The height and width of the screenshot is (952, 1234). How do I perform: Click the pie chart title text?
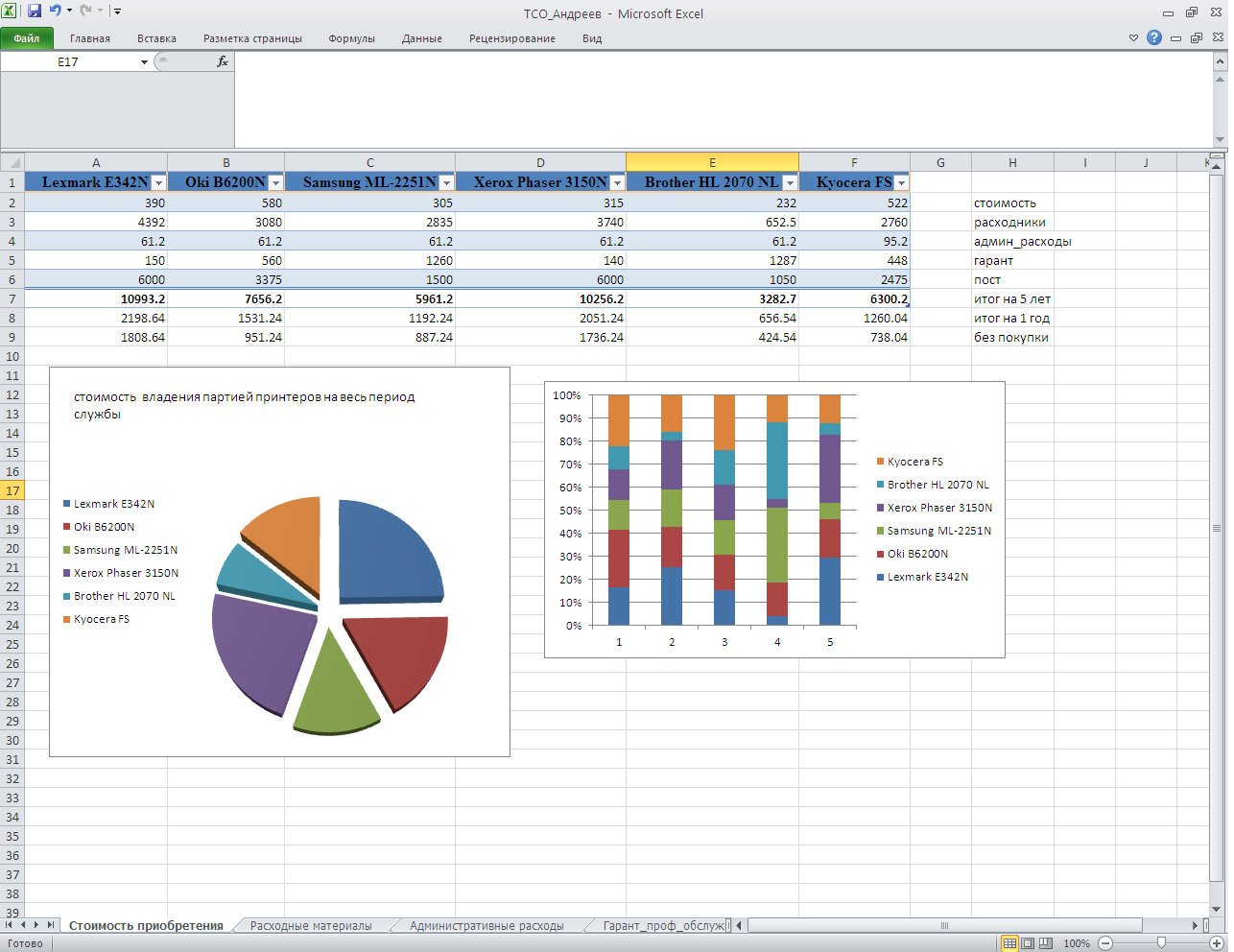pos(244,405)
